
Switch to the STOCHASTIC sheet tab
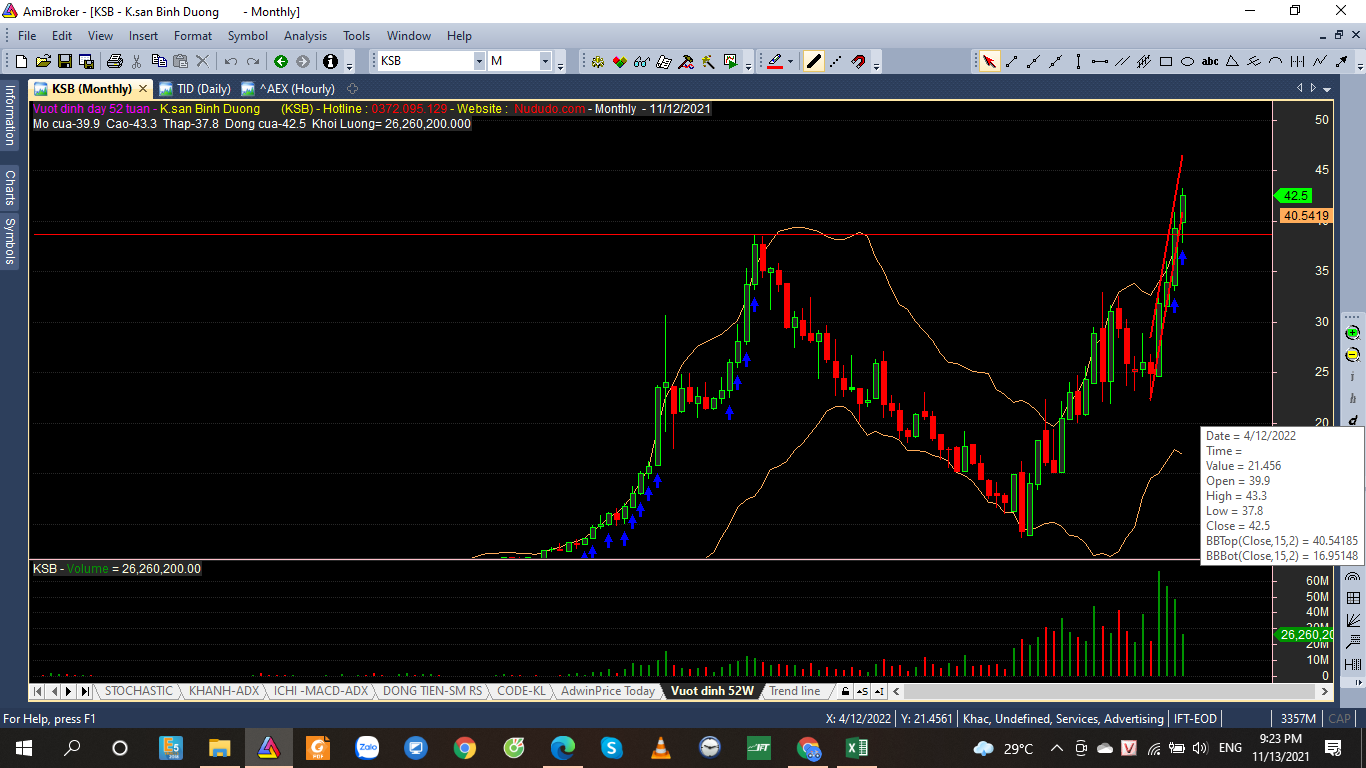[138, 691]
